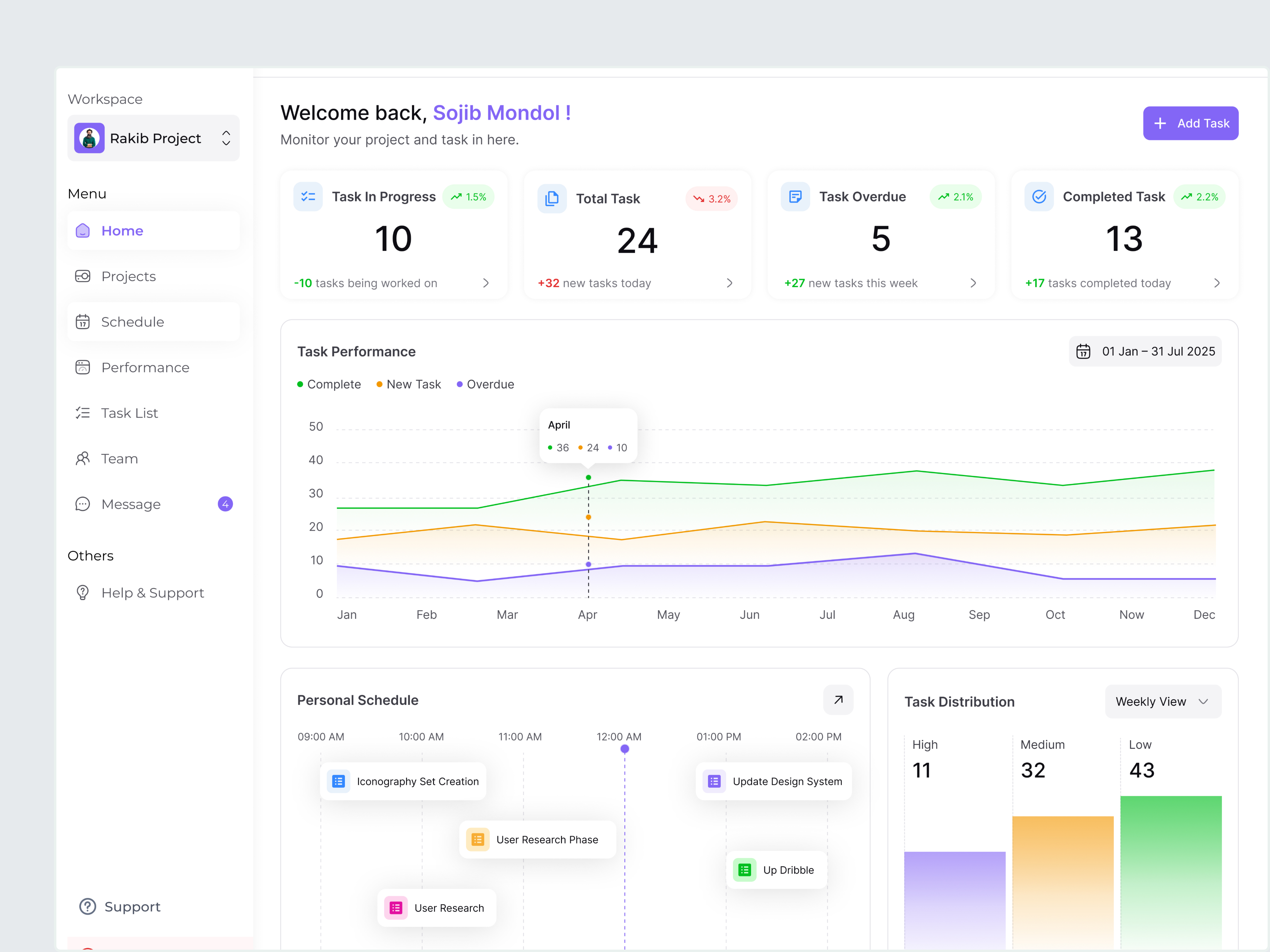This screenshot has height=952, width=1270.
Task: Click the green April data point on chart
Action: (x=589, y=477)
